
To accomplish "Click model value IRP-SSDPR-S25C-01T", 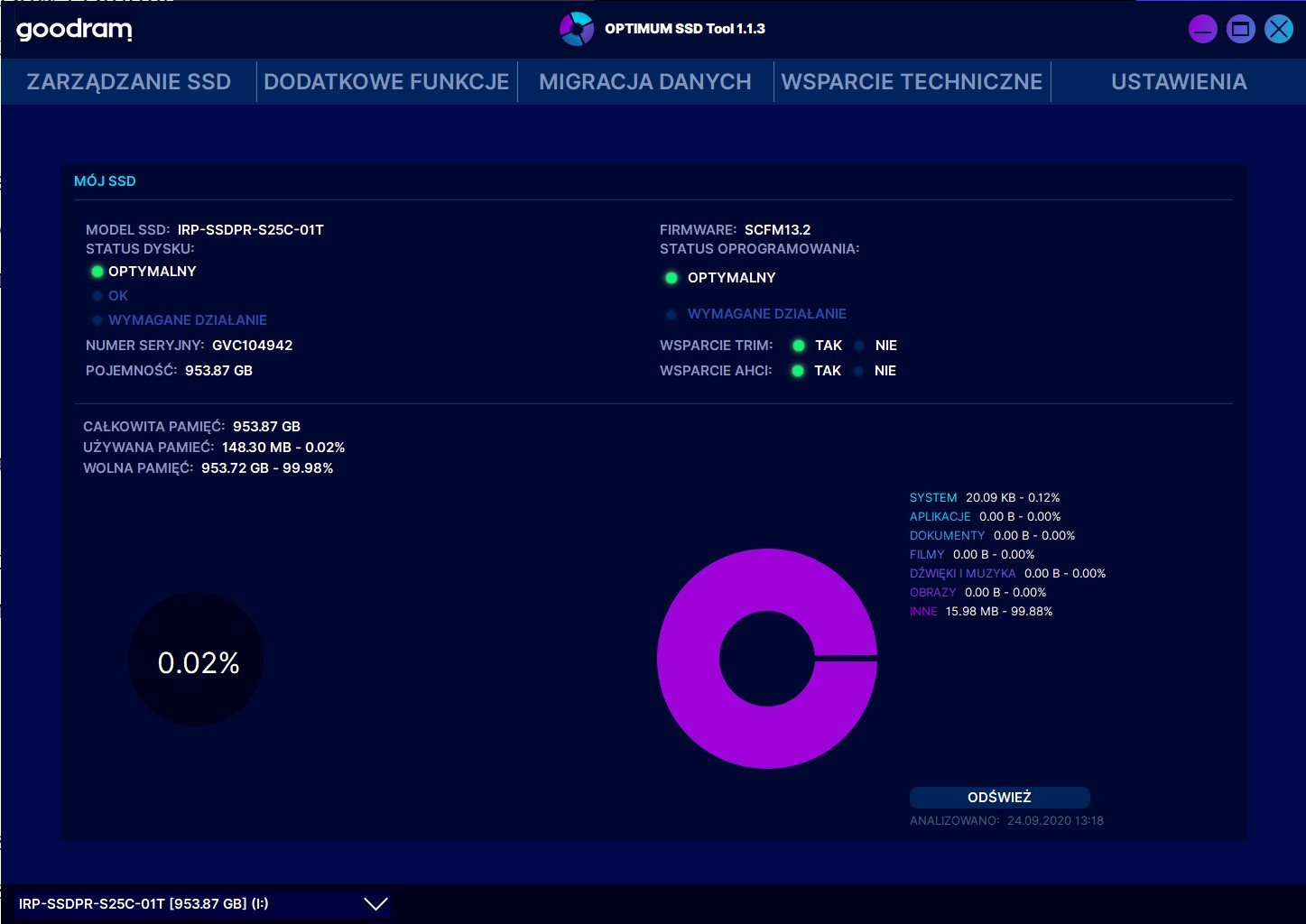I will (x=250, y=230).
